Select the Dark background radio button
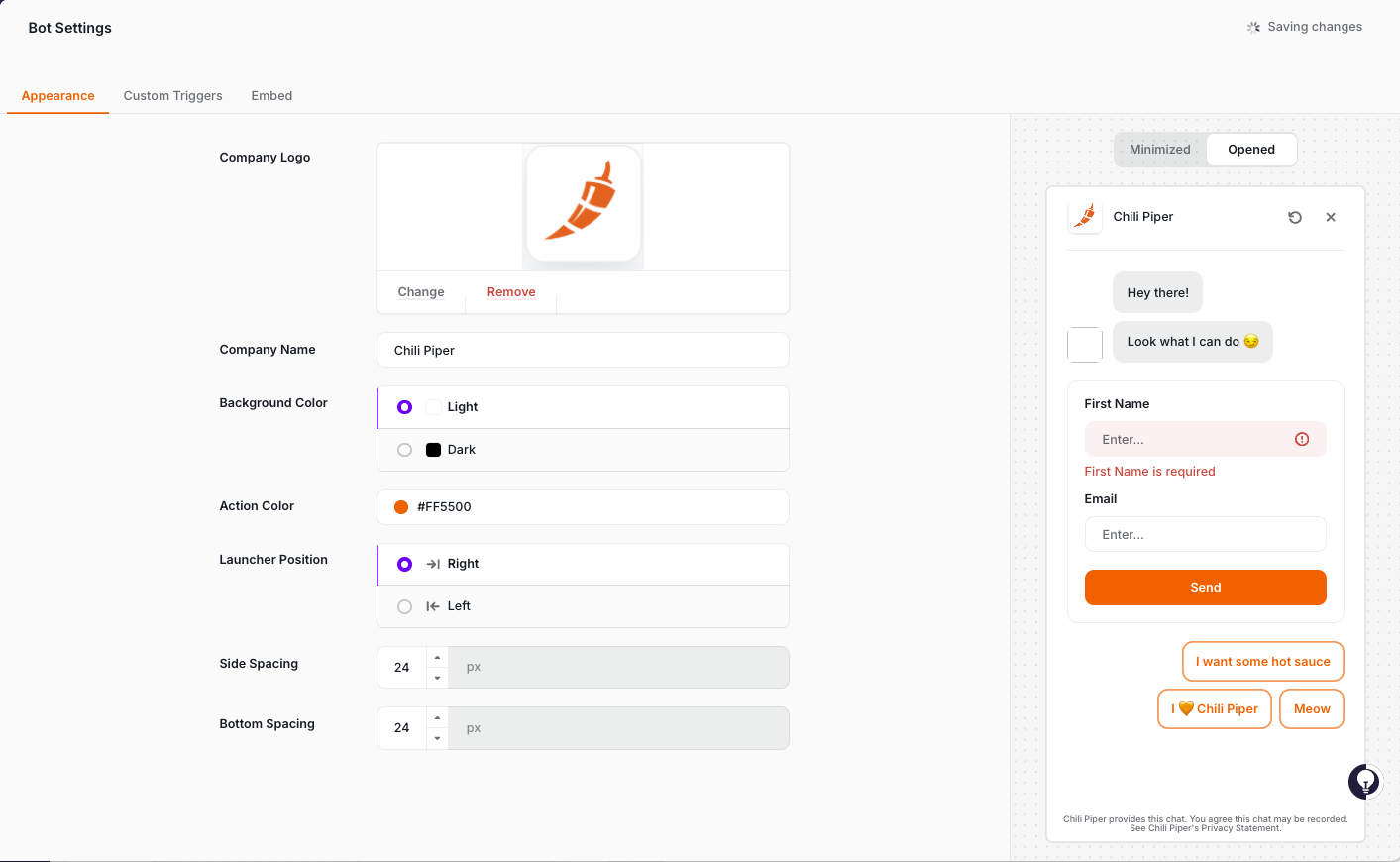 click(404, 450)
